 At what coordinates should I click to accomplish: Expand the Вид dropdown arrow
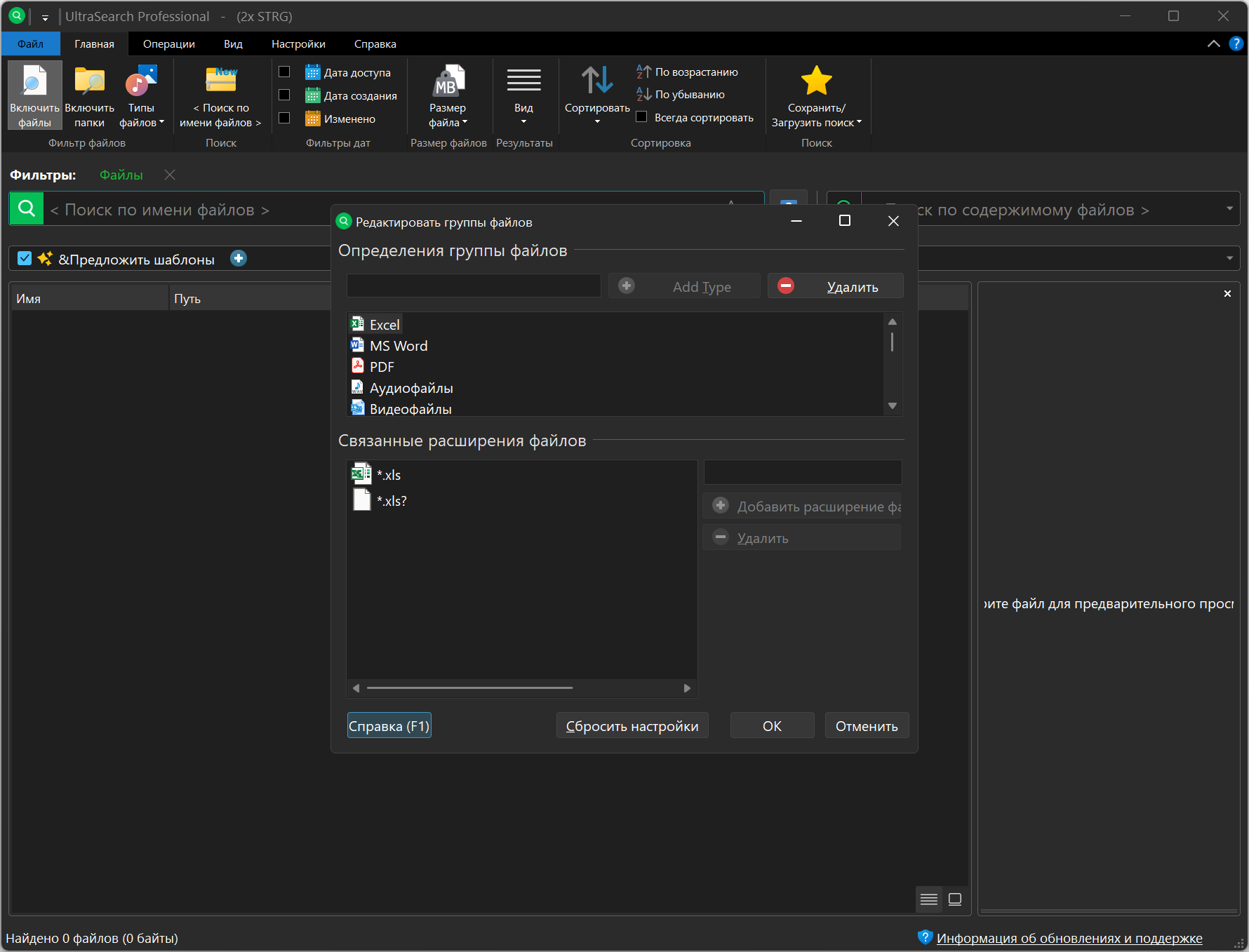[x=523, y=122]
